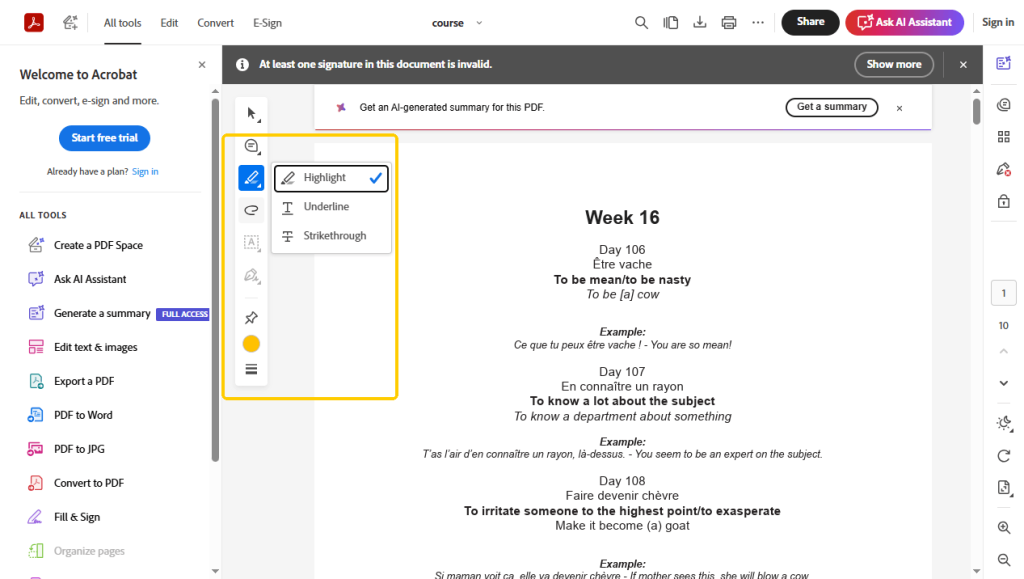Open Create a PDF Space tool
The image size is (1024, 579).
click(85, 245)
